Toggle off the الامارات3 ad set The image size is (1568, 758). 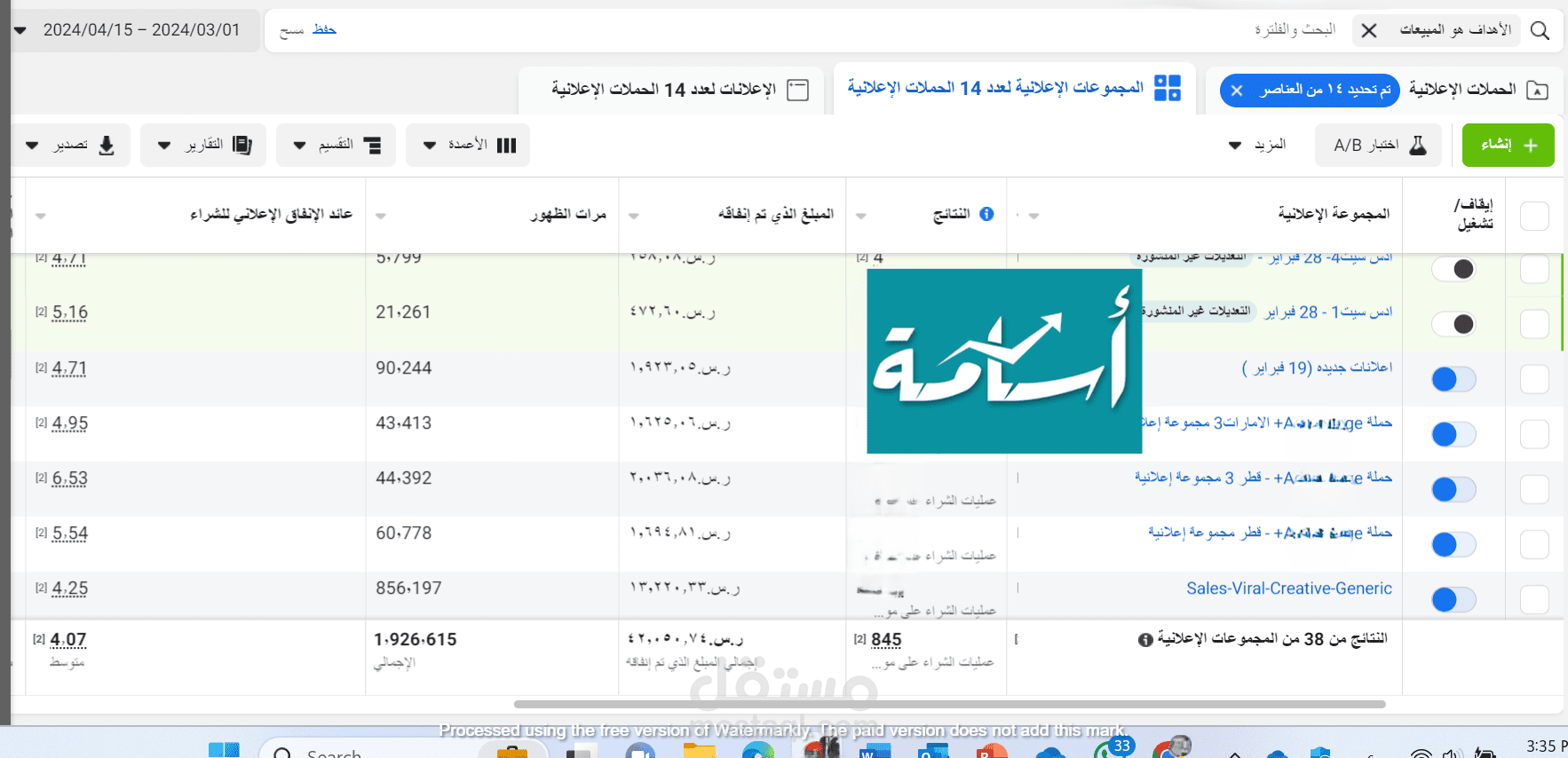click(1454, 434)
